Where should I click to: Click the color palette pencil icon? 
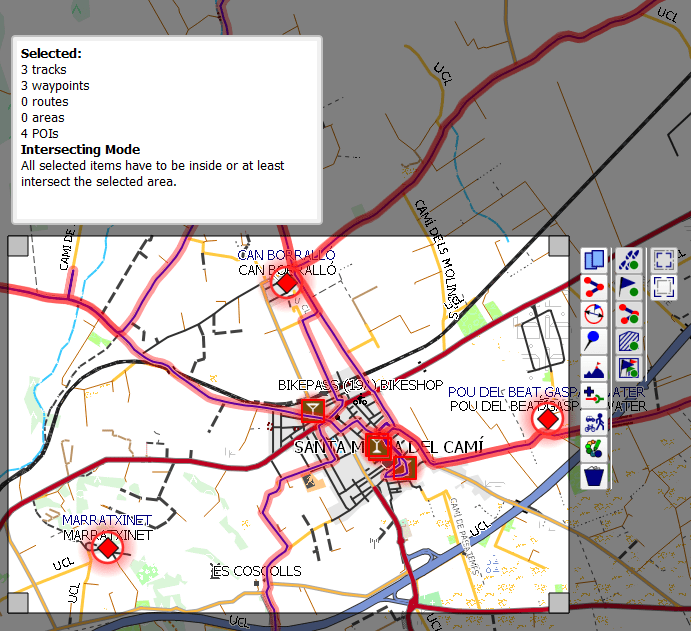594,449
